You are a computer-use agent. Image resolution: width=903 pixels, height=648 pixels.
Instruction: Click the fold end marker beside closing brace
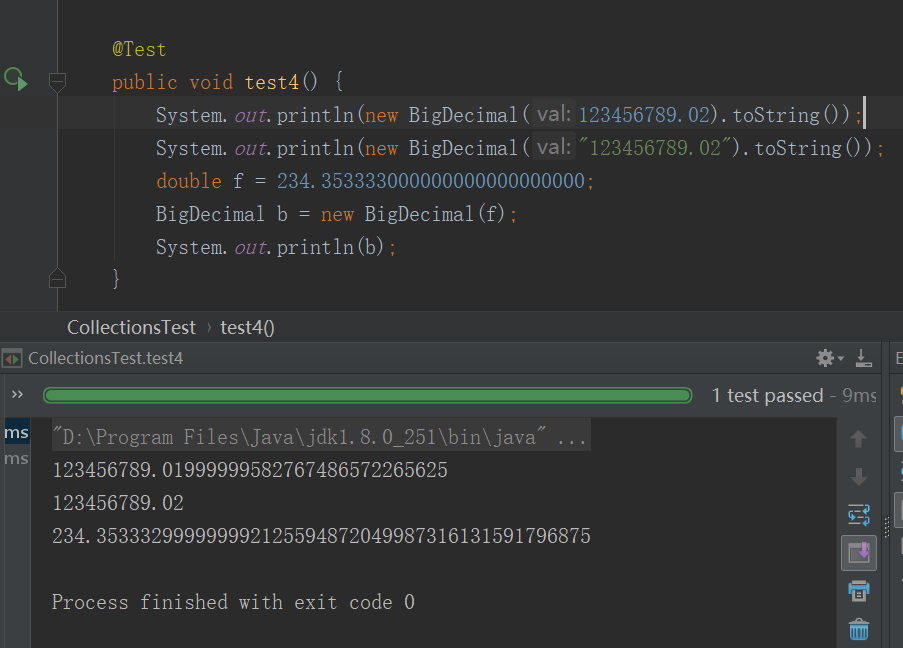click(57, 279)
